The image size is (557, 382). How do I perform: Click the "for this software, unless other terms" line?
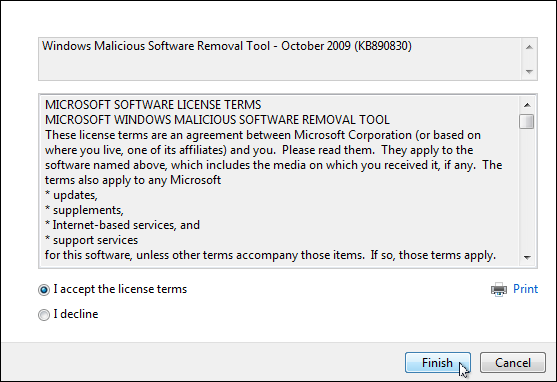pyautogui.click(x=270, y=255)
